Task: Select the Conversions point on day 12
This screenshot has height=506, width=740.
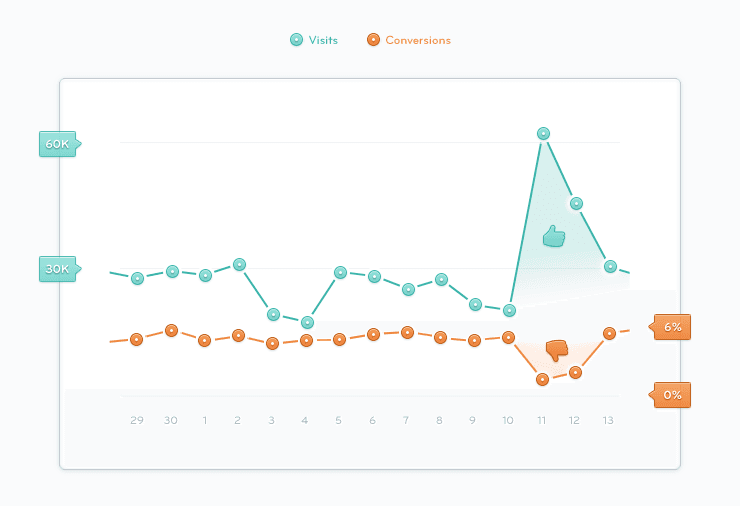Action: pyautogui.click(x=575, y=372)
